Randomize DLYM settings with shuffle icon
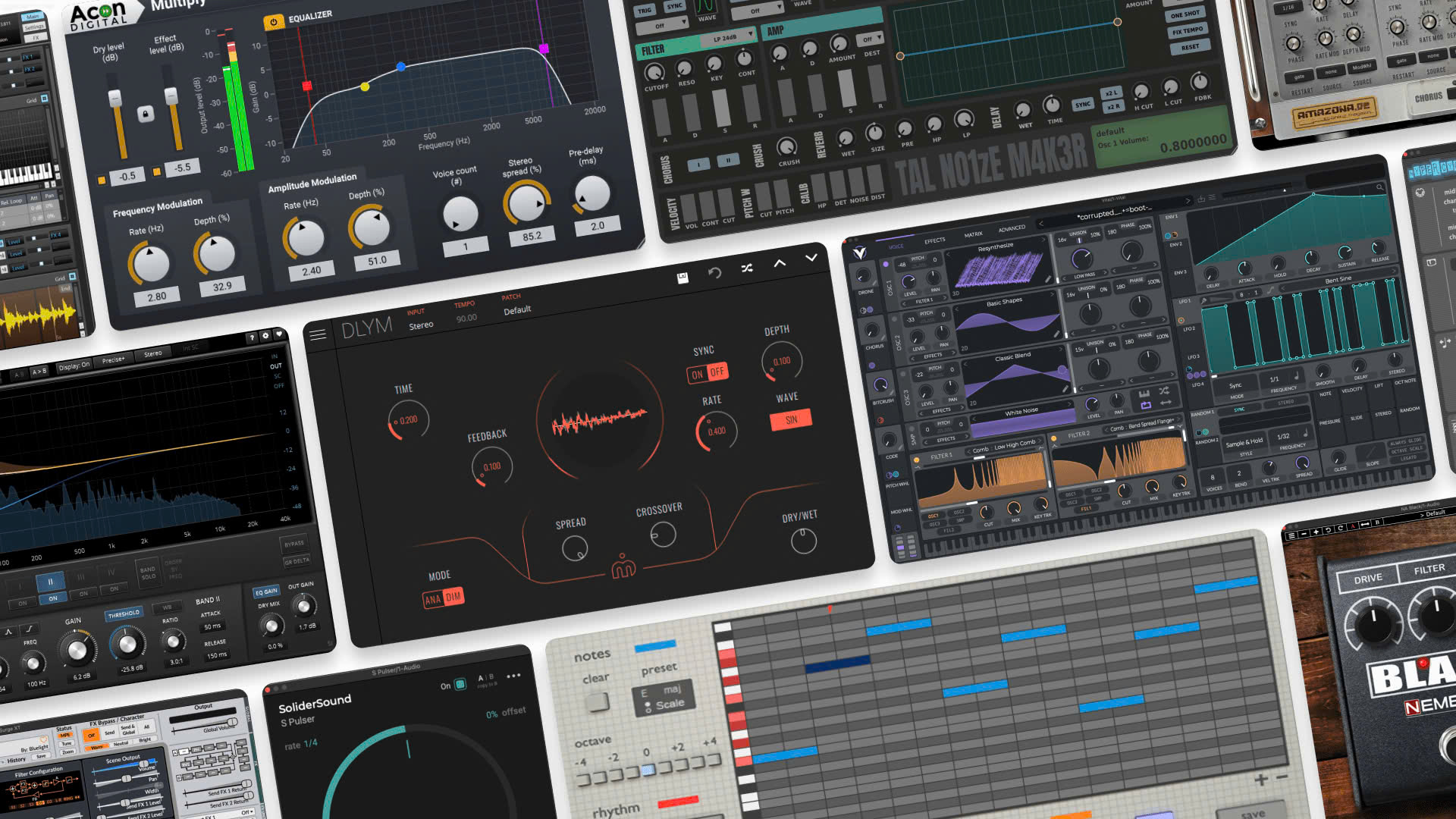The height and width of the screenshot is (819, 1456). point(747,268)
